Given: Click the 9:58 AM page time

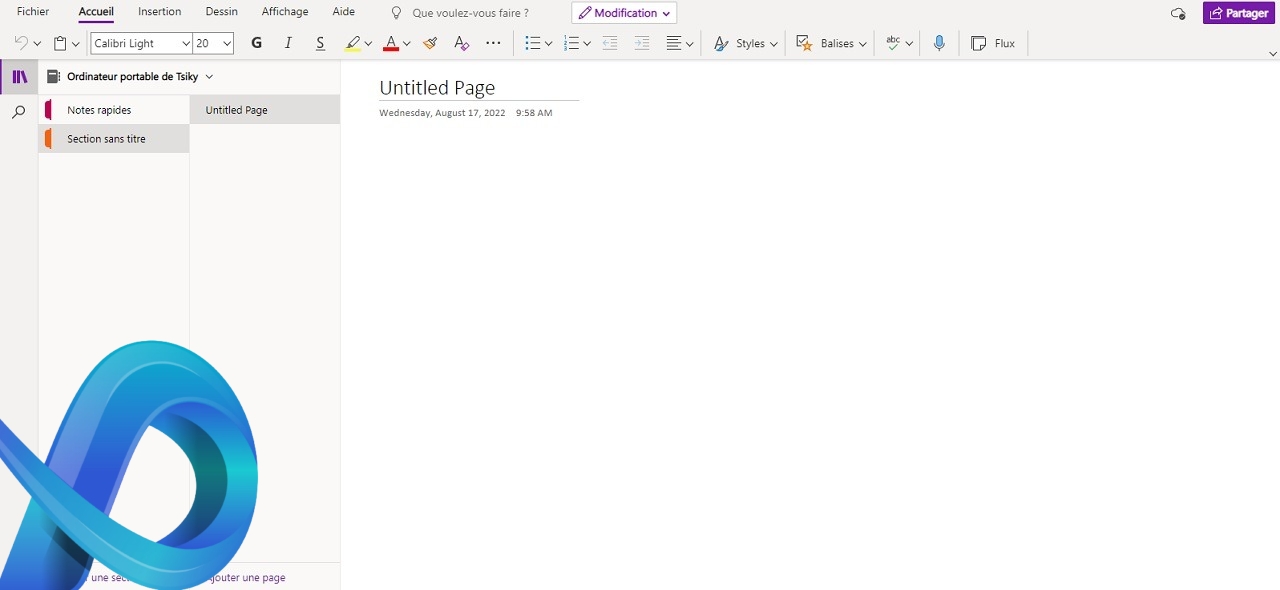Looking at the screenshot, I should point(534,113).
